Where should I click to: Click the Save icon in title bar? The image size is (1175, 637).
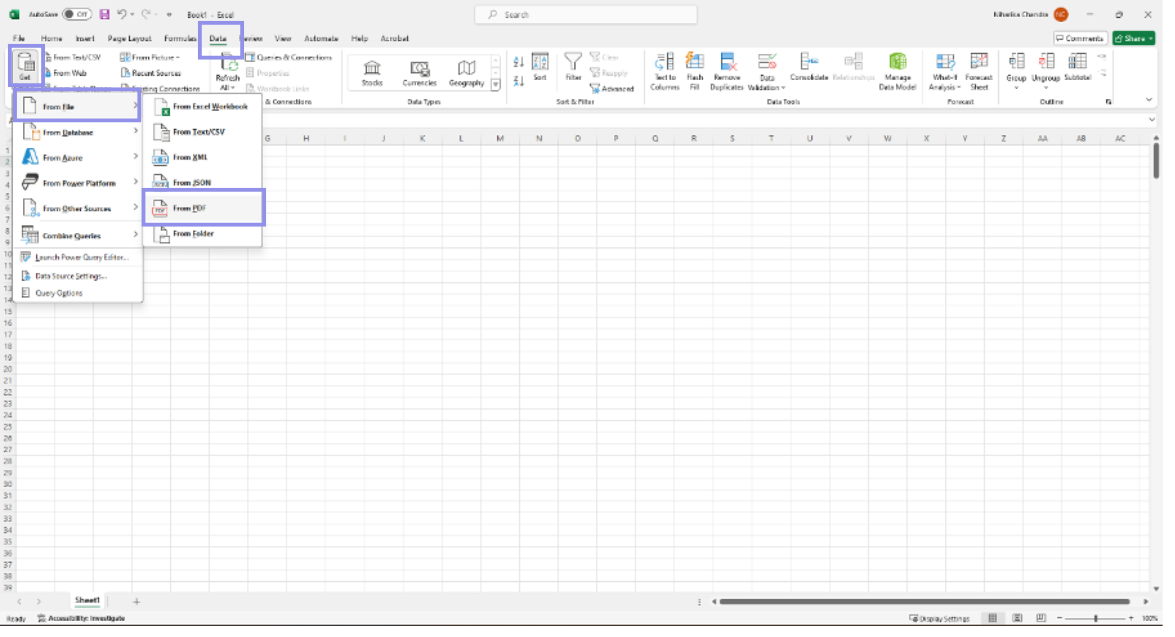click(x=105, y=14)
